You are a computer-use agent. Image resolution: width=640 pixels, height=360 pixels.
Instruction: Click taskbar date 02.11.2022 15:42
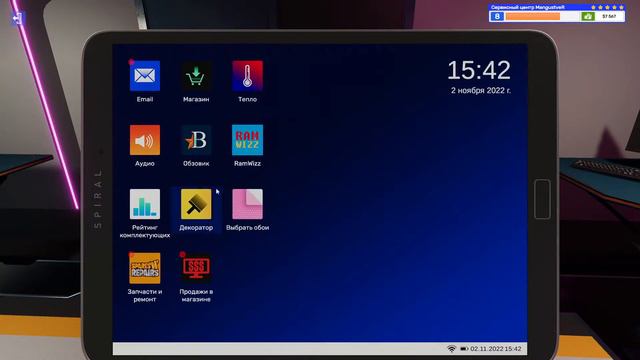pyautogui.click(x=496, y=349)
